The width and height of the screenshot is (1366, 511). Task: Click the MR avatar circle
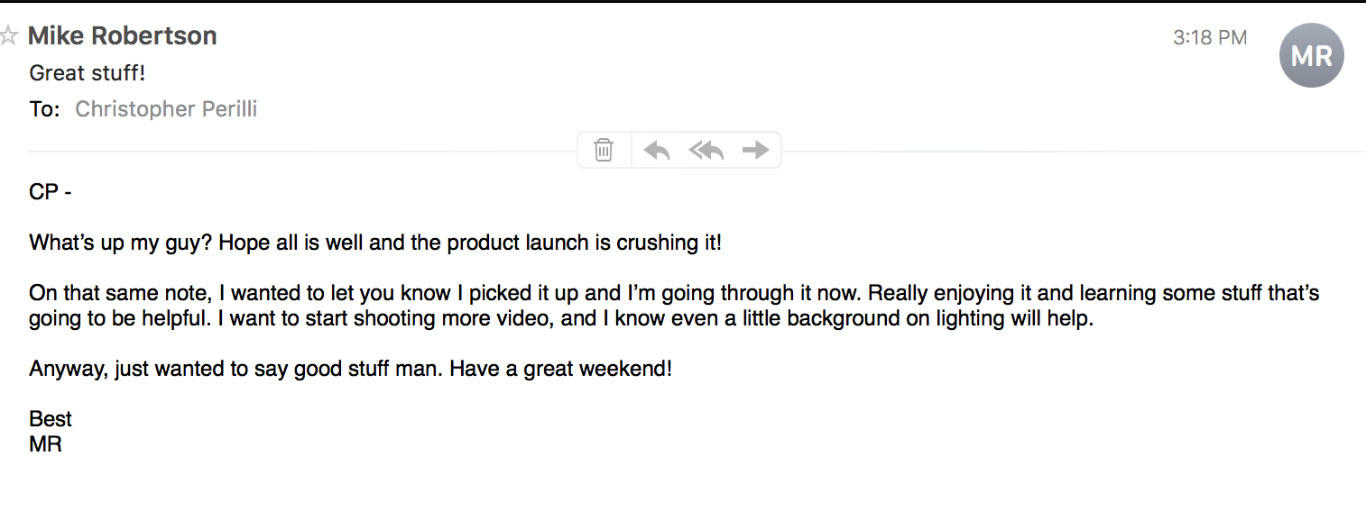coord(1311,56)
